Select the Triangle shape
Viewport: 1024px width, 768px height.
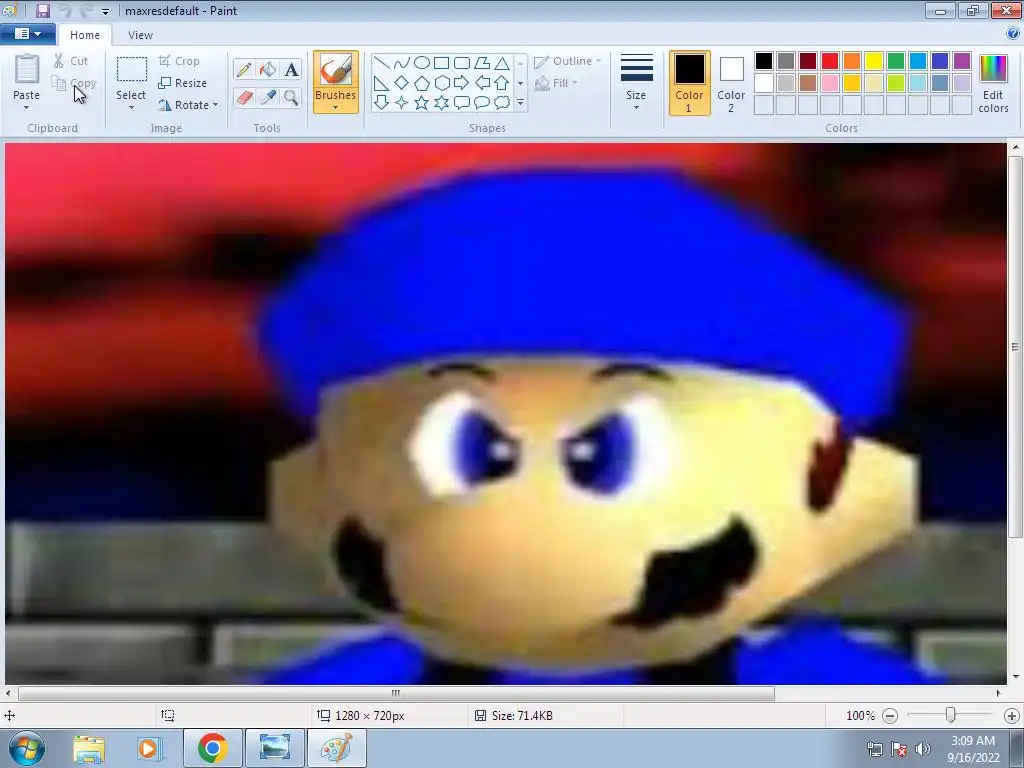pos(502,63)
